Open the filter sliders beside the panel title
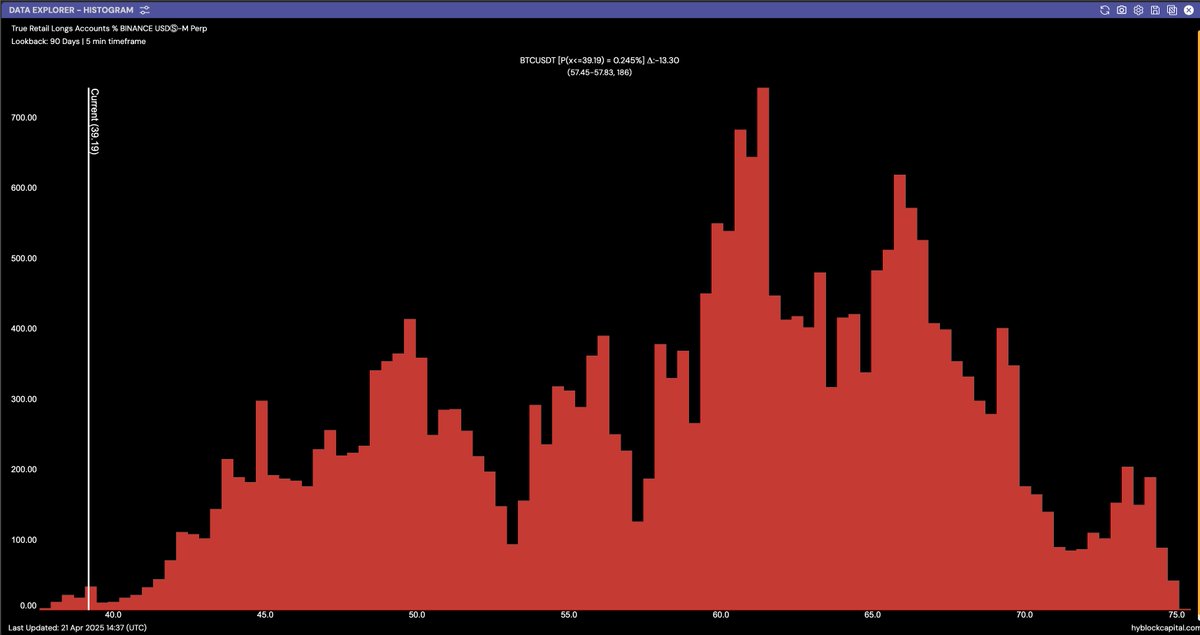Screen dimensions: 1200x635 143,9
